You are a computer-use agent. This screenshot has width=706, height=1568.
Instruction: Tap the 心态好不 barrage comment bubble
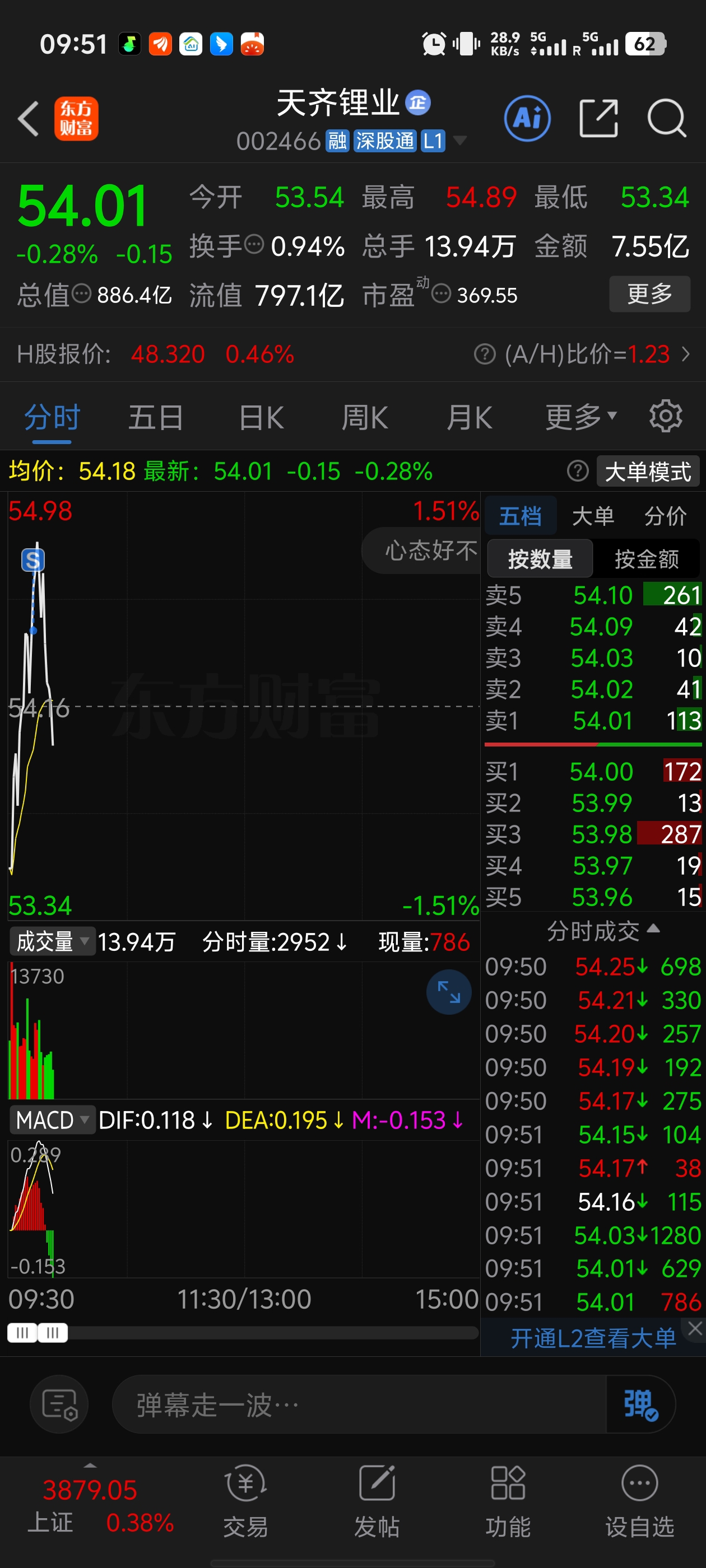421,550
